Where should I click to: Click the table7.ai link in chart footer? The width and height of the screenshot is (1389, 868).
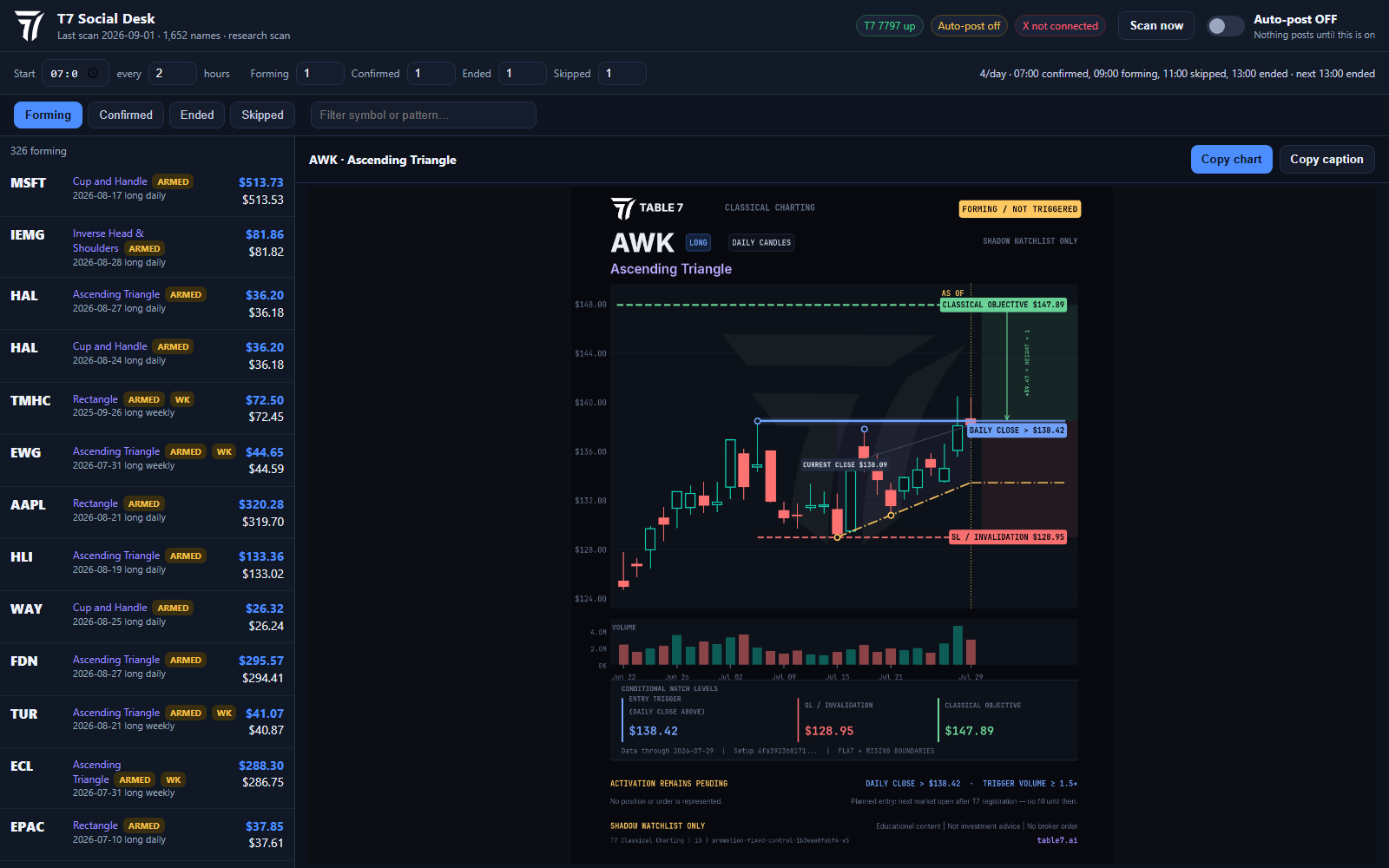coord(1057,840)
